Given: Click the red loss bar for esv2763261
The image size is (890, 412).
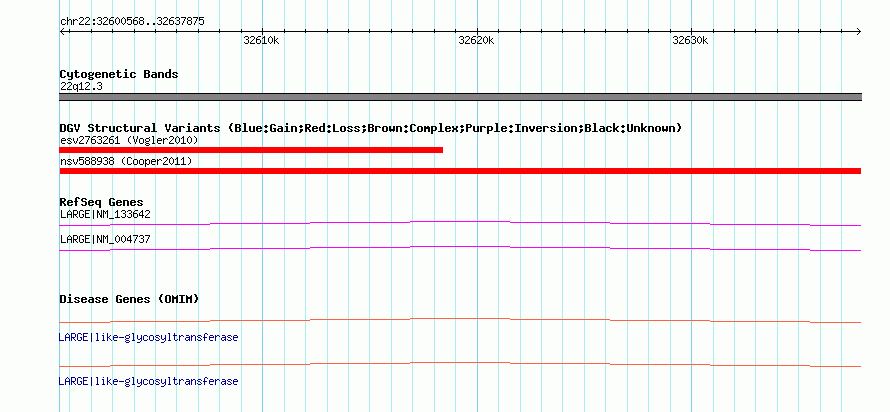Looking at the screenshot, I should 251,150.
